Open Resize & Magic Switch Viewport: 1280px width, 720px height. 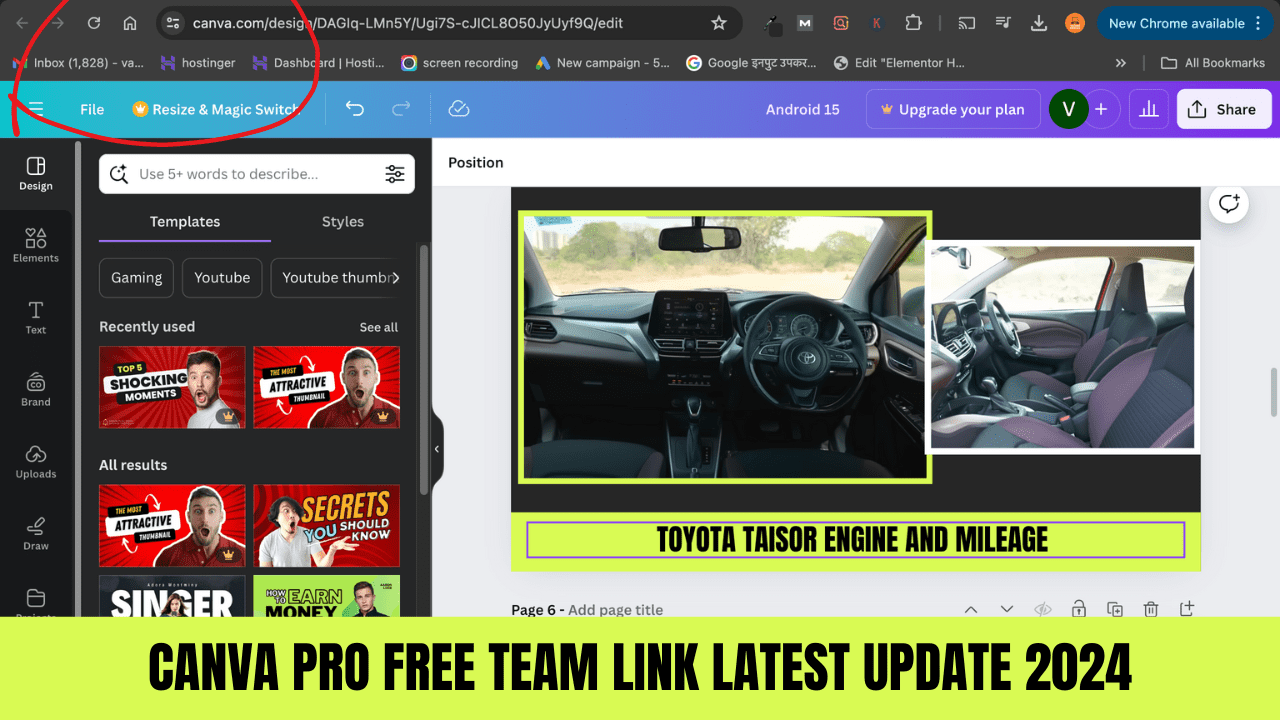tap(216, 110)
